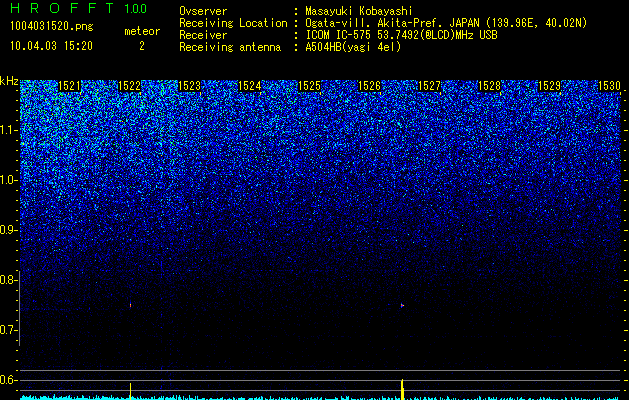Image resolution: width=629 pixels, height=400 pixels.
Task: Click the 1524 time marker
Action: click(250, 86)
